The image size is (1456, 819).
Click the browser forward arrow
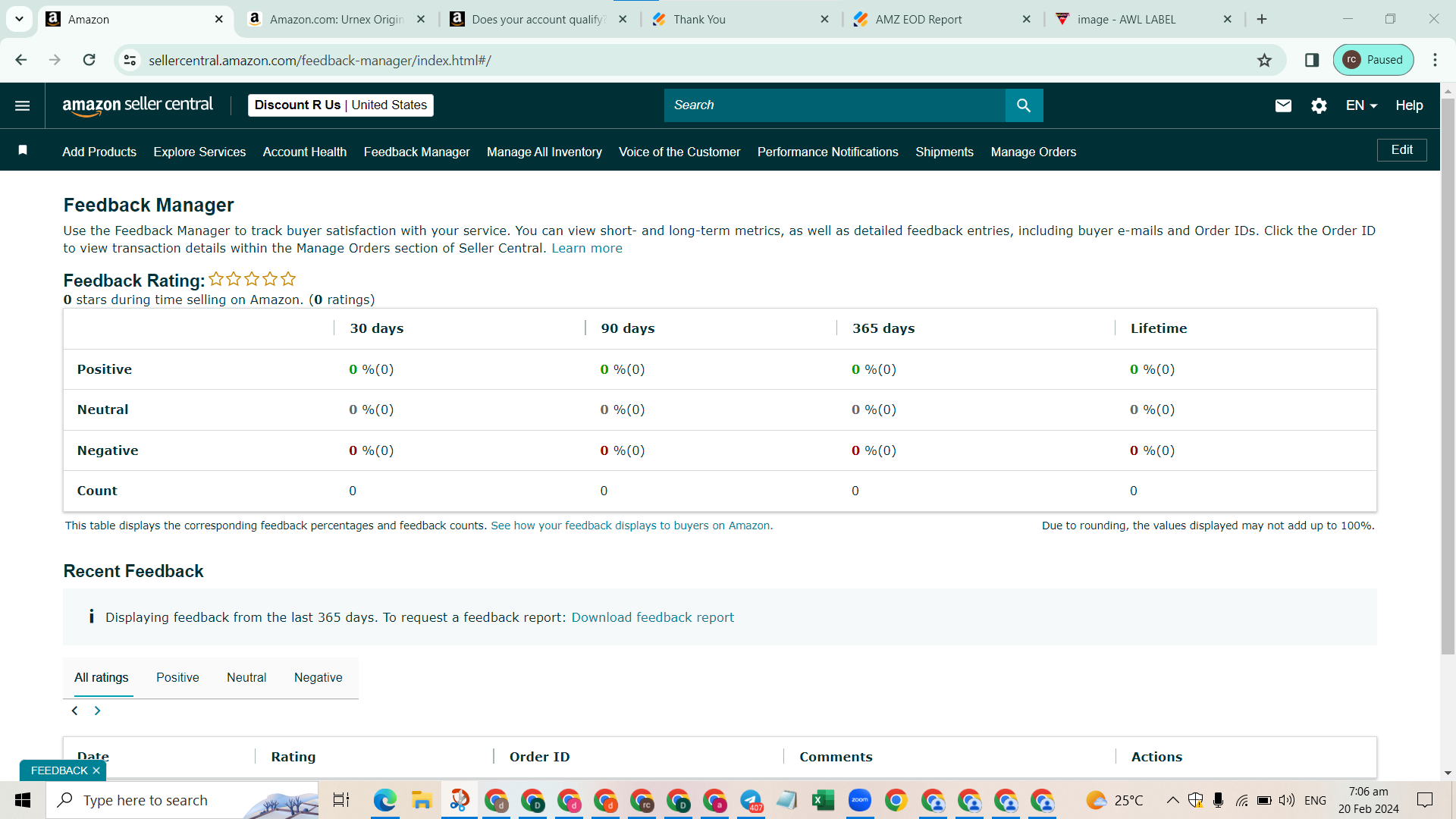[55, 60]
